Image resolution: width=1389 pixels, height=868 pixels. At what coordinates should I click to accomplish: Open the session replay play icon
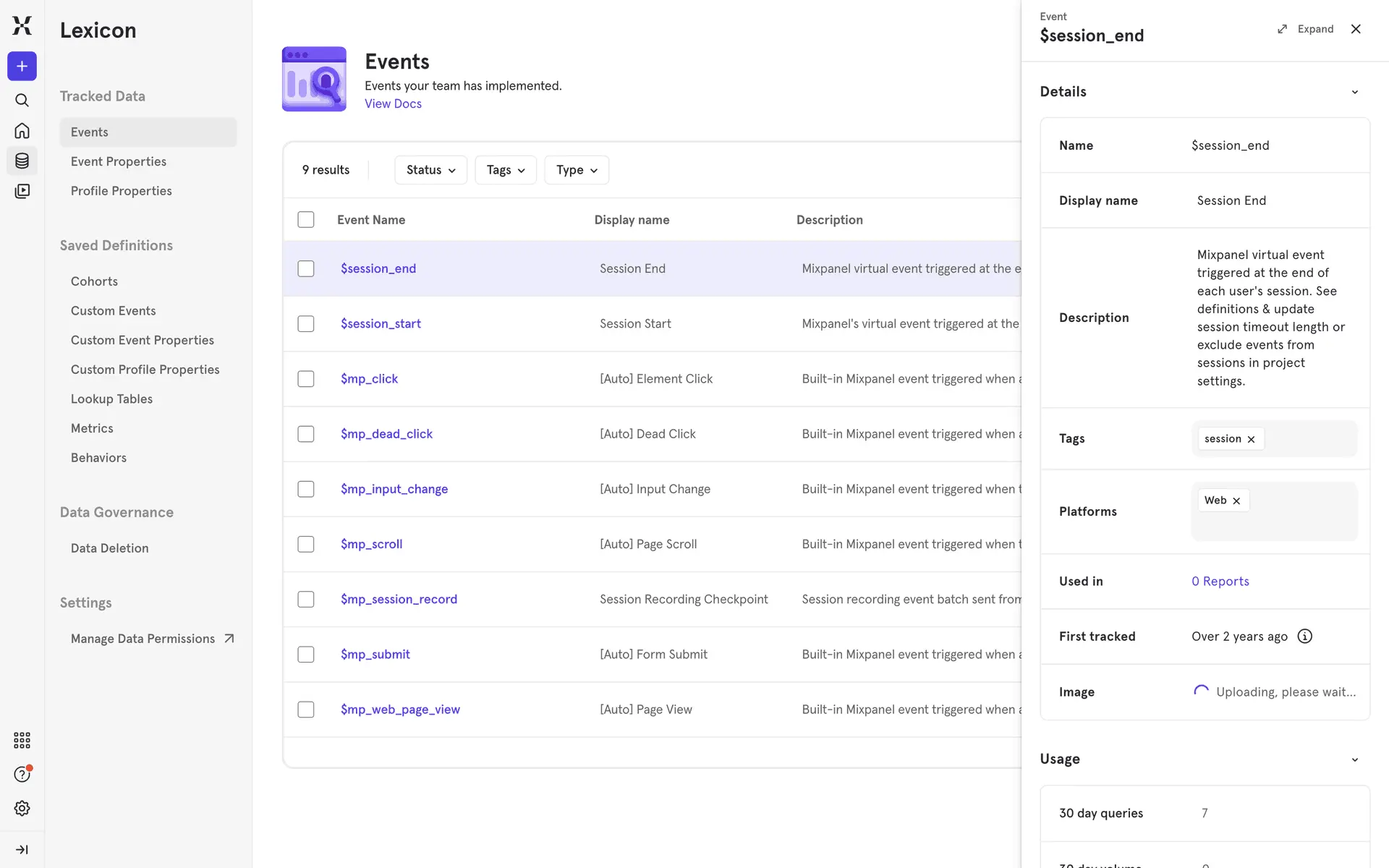tap(22, 191)
